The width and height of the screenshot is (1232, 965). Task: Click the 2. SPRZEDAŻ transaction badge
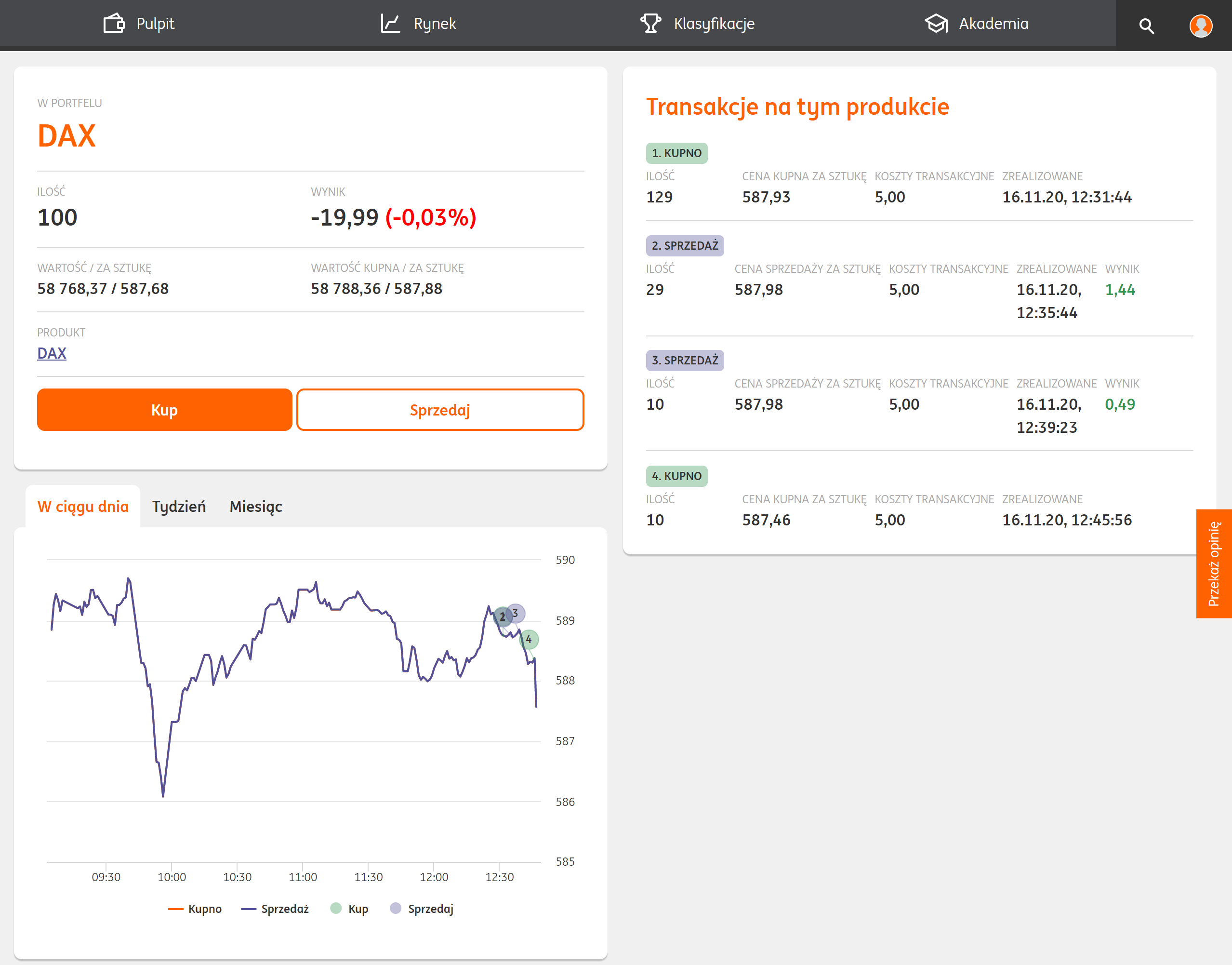pyautogui.click(x=685, y=246)
